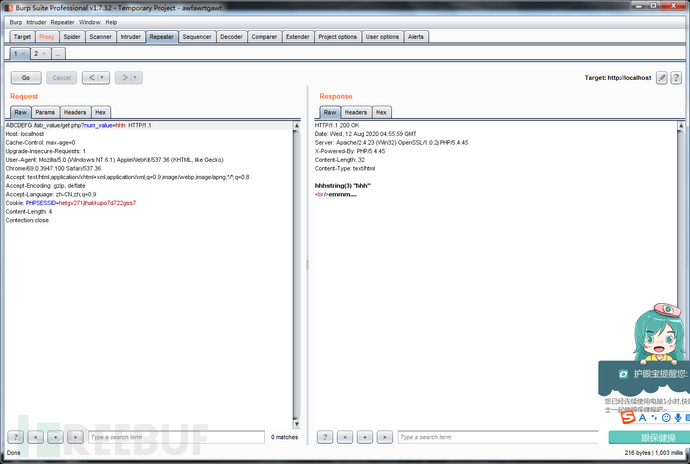Image resolution: width=690 pixels, height=464 pixels.
Task: Open the back history dropdown arrow
Action: point(103,78)
